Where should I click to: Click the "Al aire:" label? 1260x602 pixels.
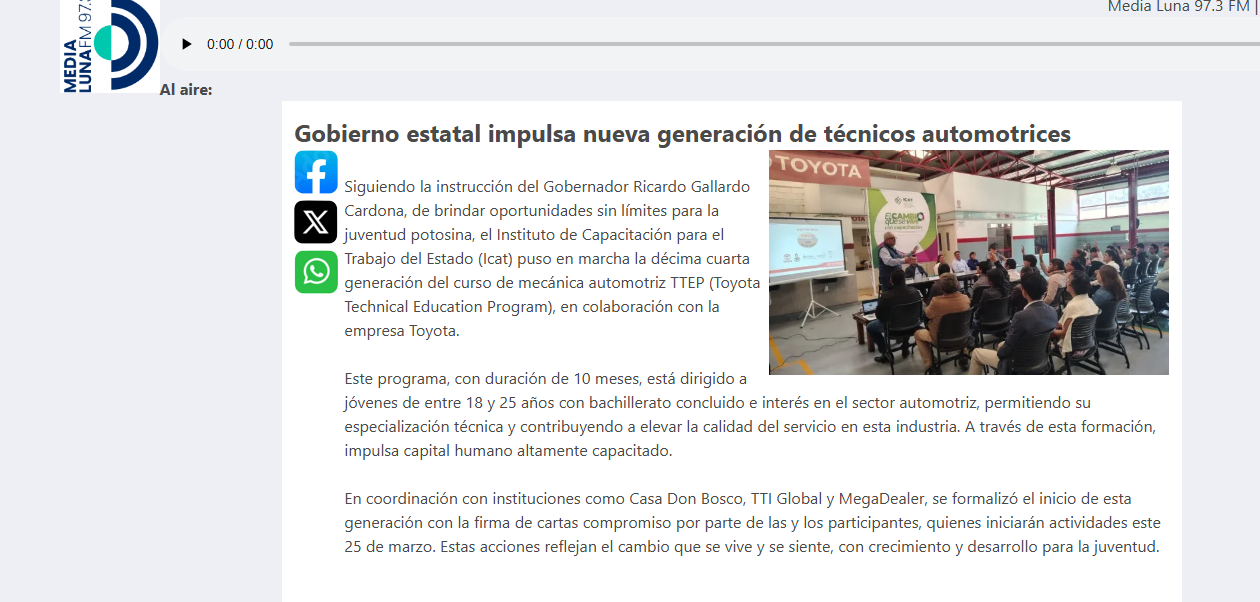point(186,90)
